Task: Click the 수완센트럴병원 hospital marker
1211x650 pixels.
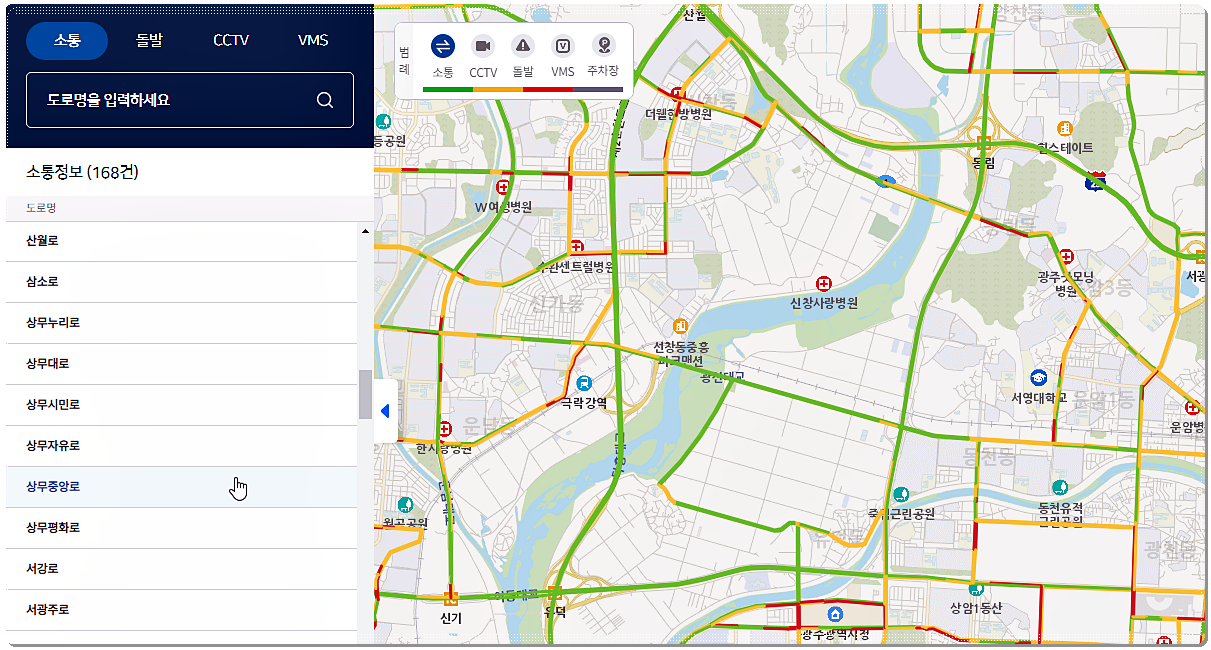Action: pyautogui.click(x=576, y=246)
